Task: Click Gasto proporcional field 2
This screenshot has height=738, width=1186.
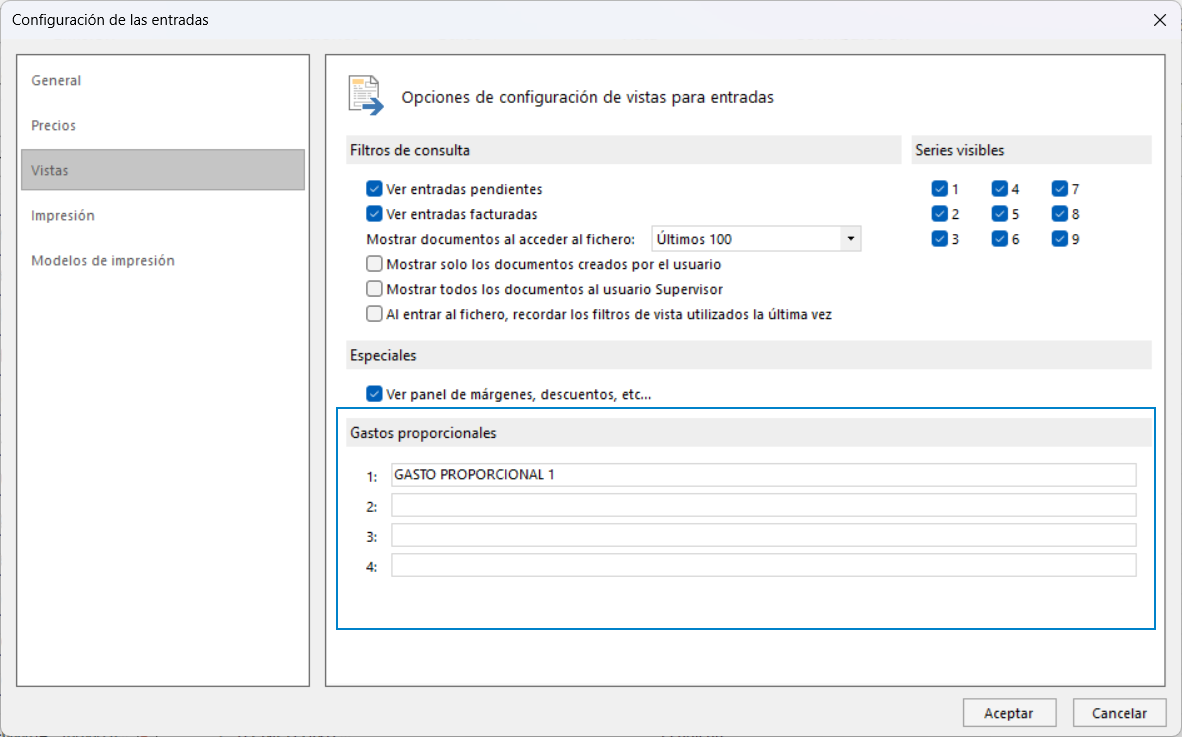Action: (x=763, y=505)
